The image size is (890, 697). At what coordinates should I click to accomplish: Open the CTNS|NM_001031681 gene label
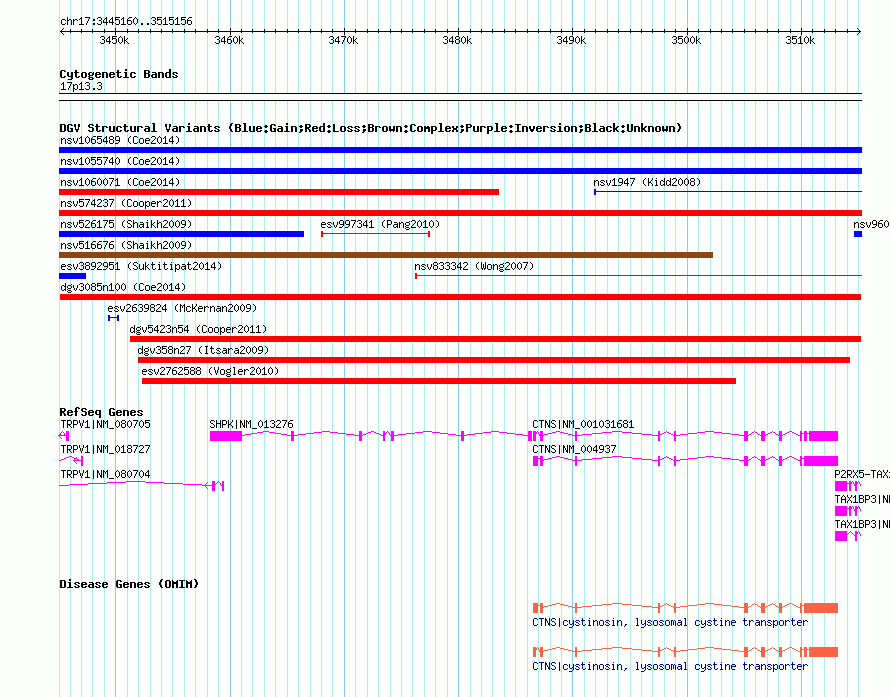tap(583, 424)
